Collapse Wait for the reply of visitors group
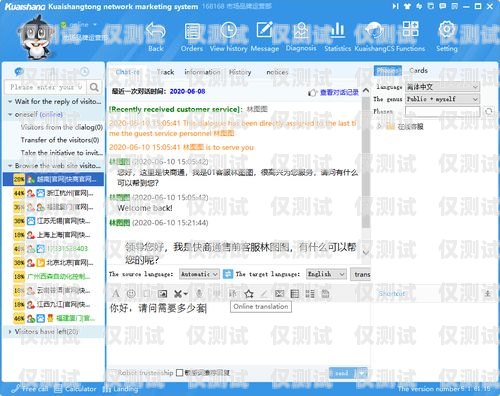Screen dimensions: 500x396 (10, 101)
